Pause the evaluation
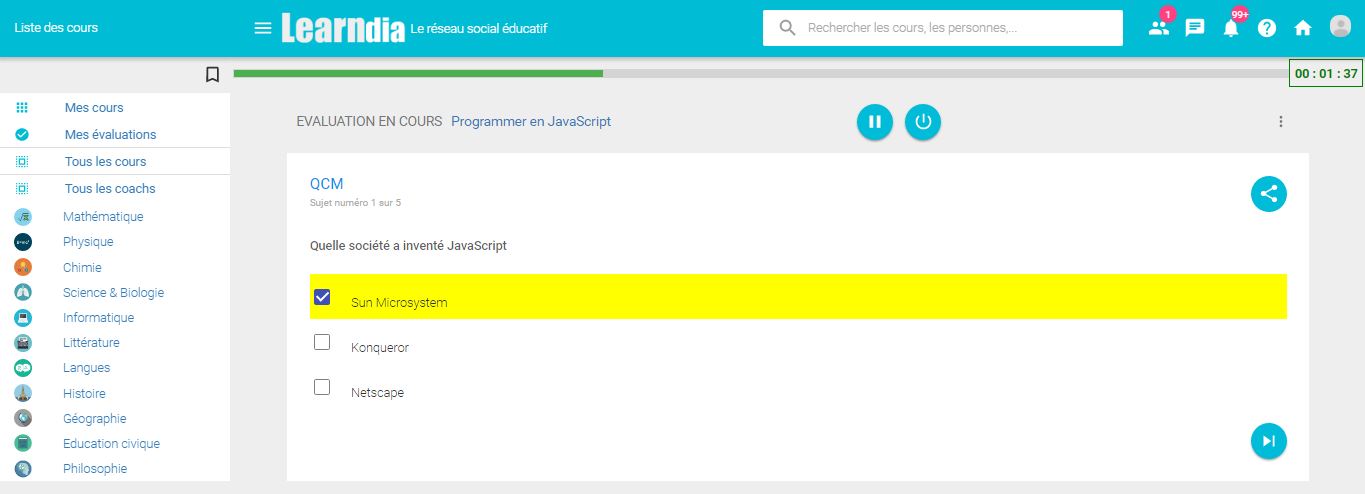Image resolution: width=1365 pixels, height=494 pixels. click(875, 122)
